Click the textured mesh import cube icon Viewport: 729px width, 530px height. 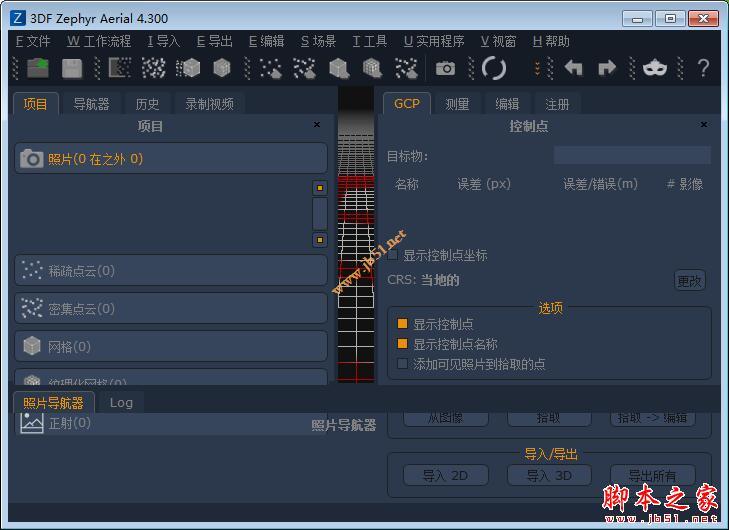[372, 68]
